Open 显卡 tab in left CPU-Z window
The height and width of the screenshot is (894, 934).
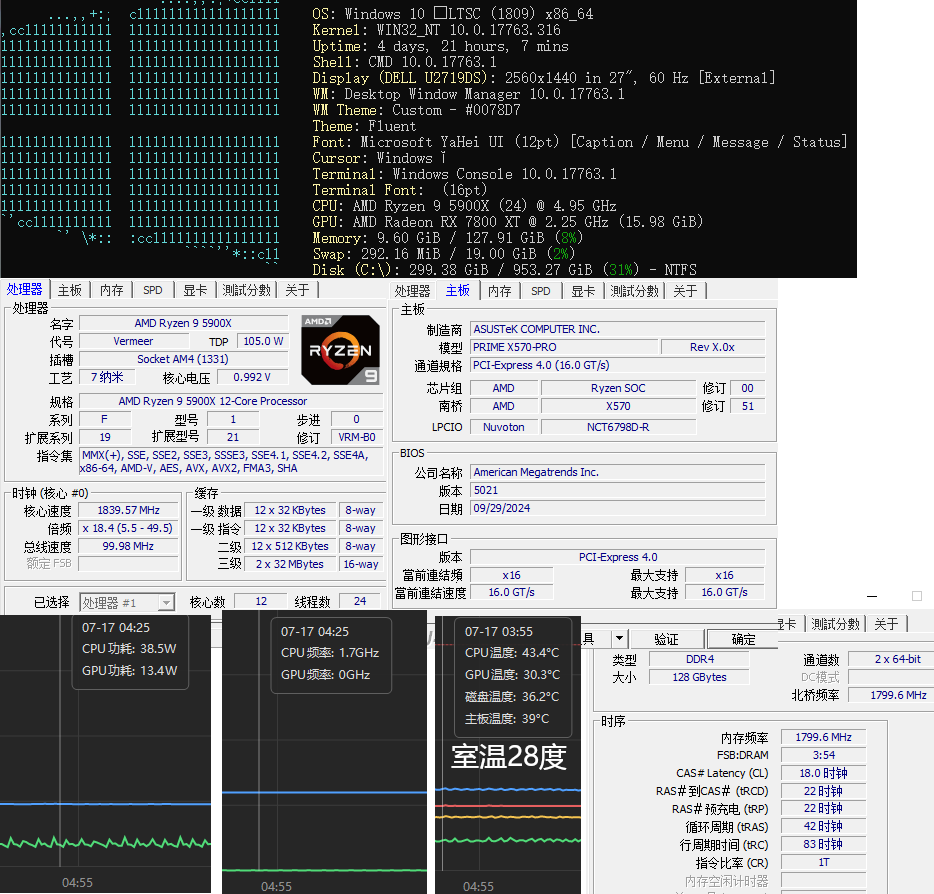coord(195,290)
